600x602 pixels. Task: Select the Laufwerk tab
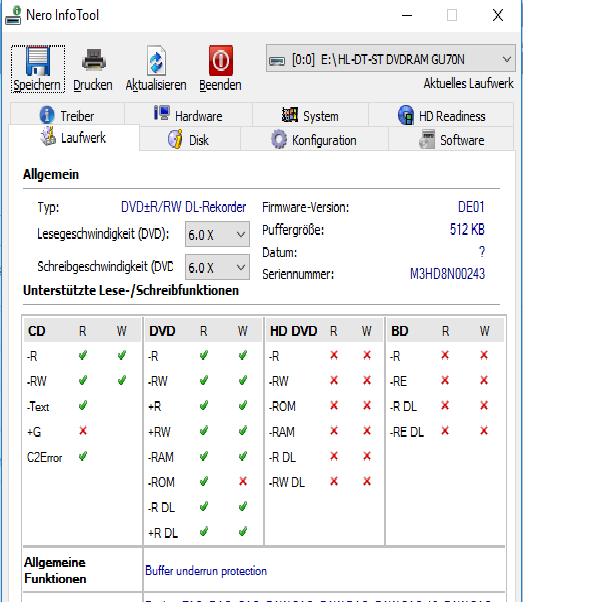click(74, 137)
